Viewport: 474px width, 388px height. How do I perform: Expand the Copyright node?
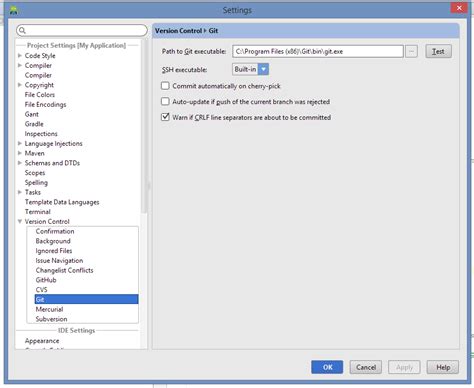point(20,85)
